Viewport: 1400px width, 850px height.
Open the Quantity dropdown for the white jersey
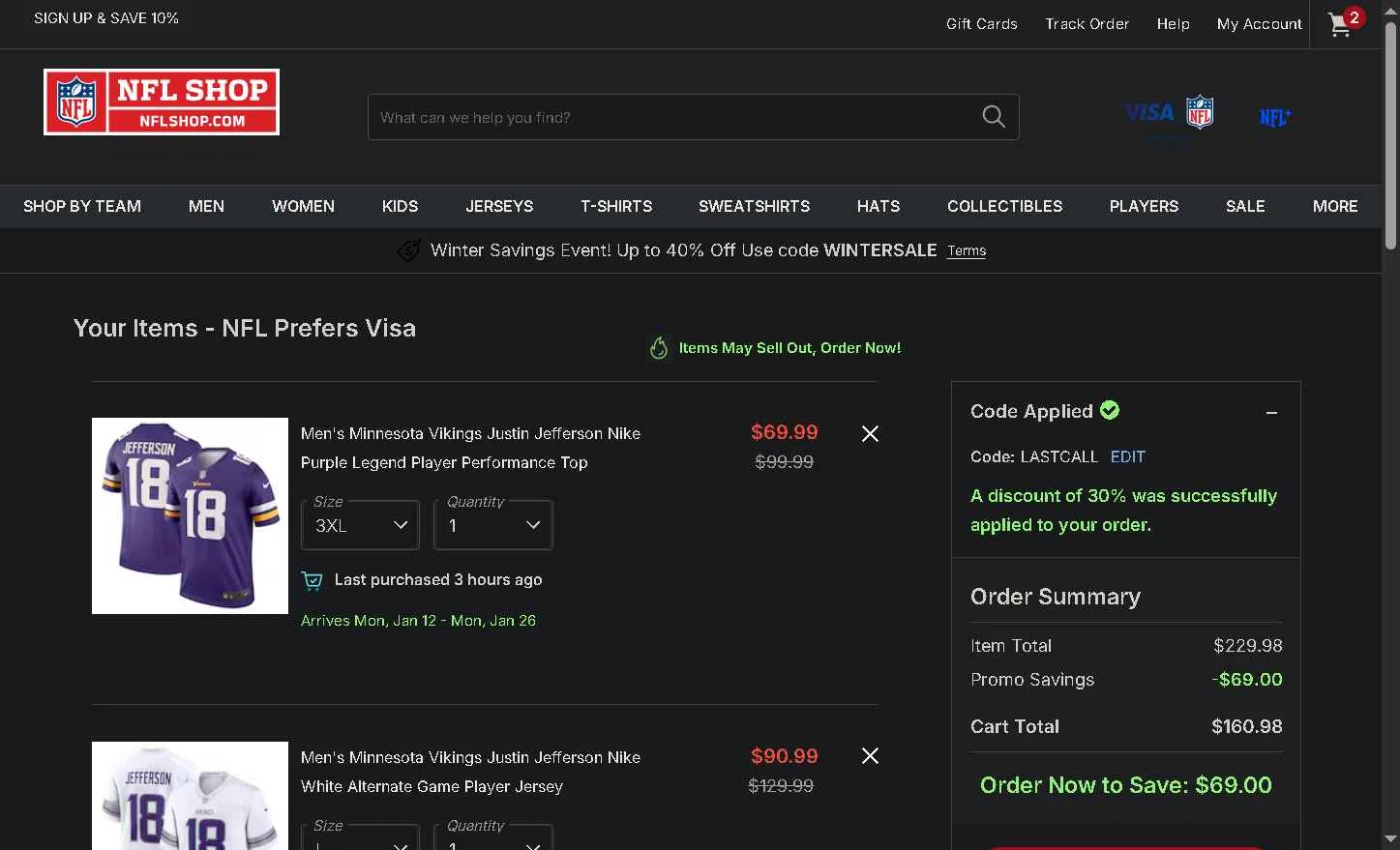(x=493, y=837)
